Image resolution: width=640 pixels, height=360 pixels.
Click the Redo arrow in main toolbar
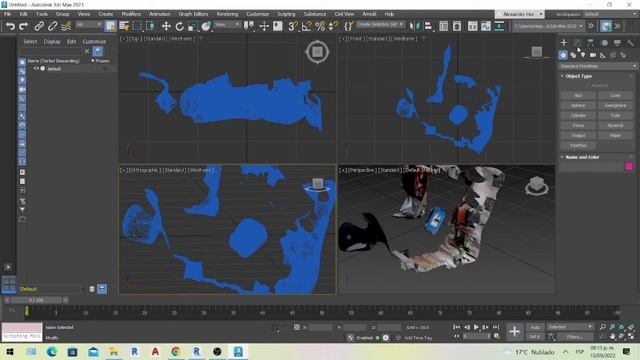[x=24, y=27]
